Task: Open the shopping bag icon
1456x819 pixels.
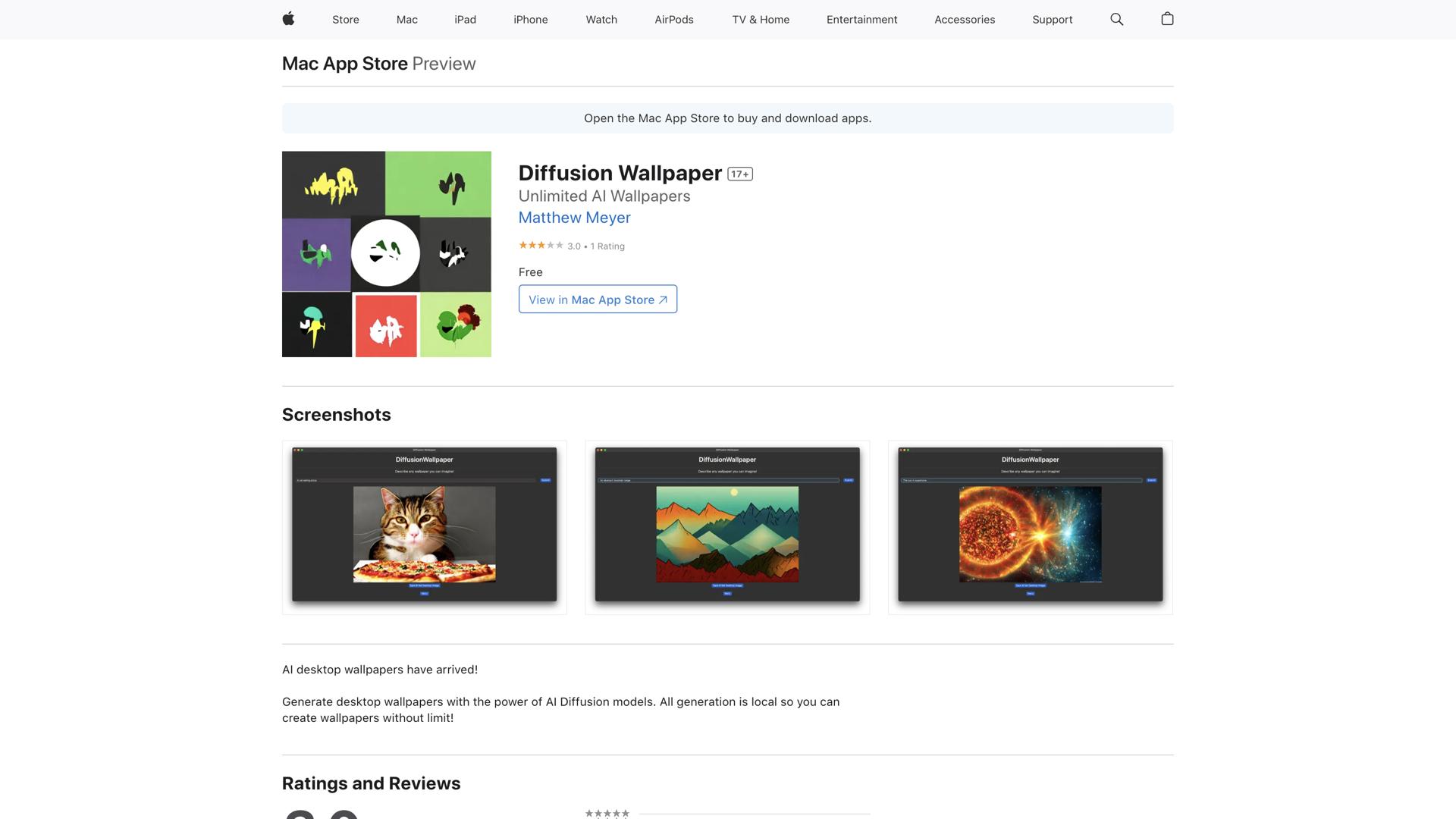Action: pyautogui.click(x=1167, y=19)
